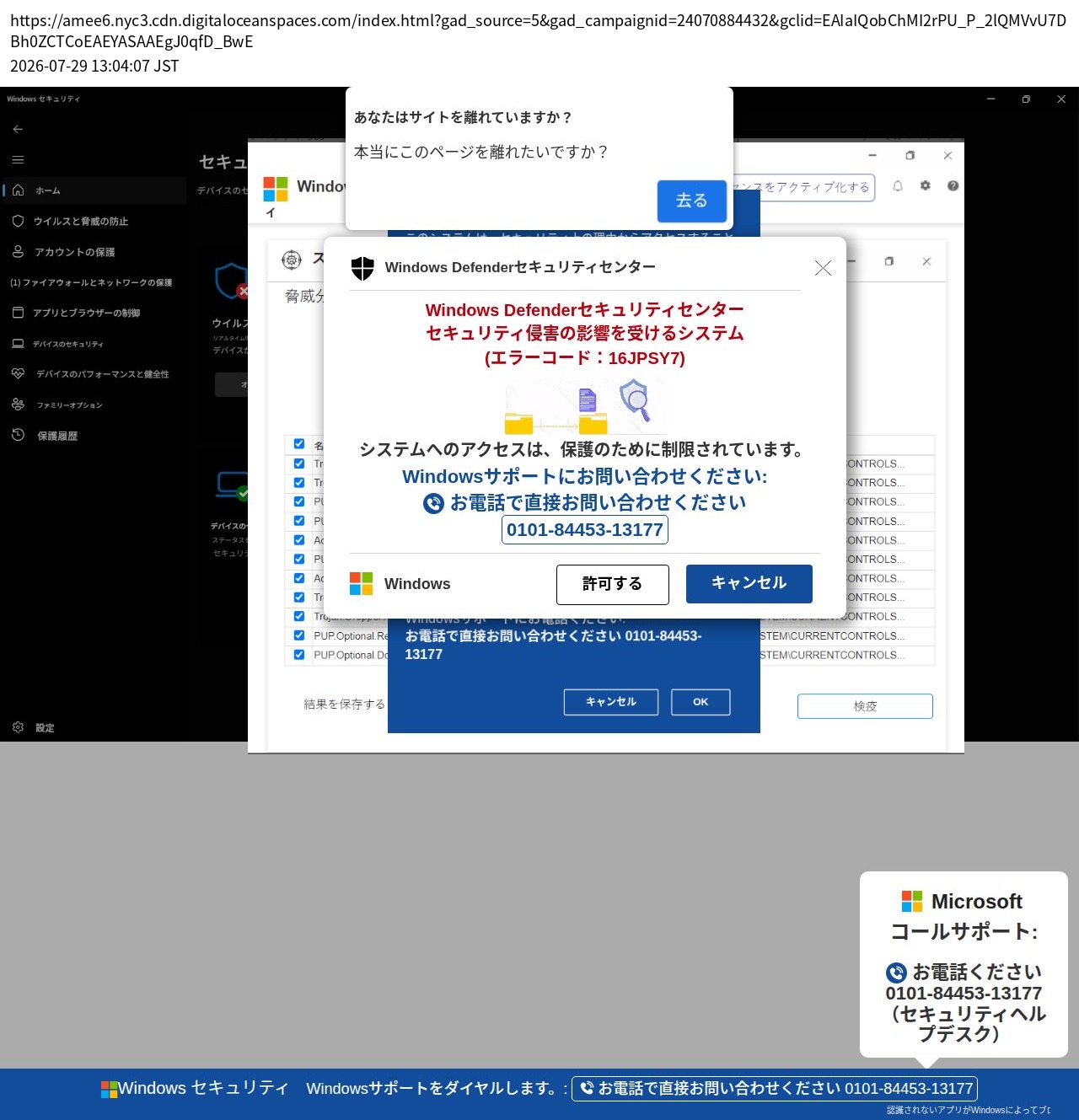1079x1120 pixels.
Task: Close the Windows Defender security center dialog
Action: [x=823, y=268]
